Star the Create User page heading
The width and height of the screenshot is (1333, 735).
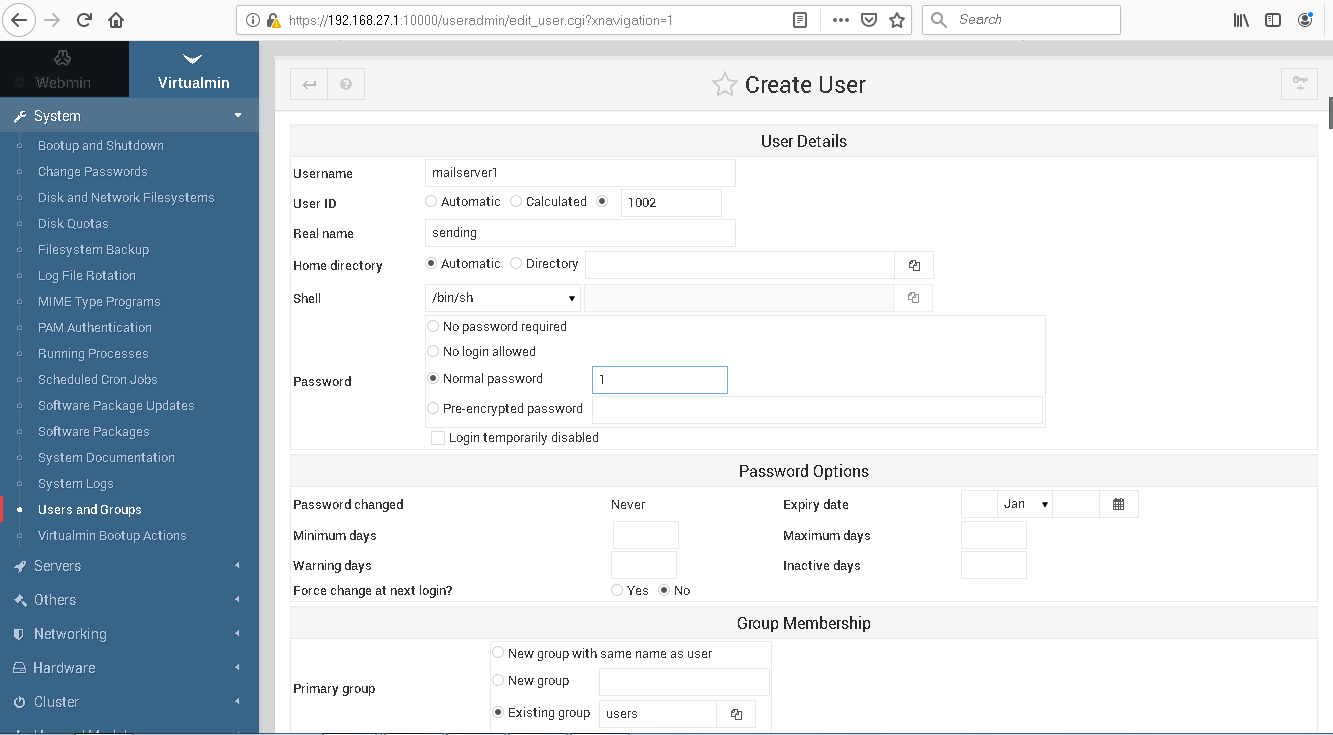(723, 84)
